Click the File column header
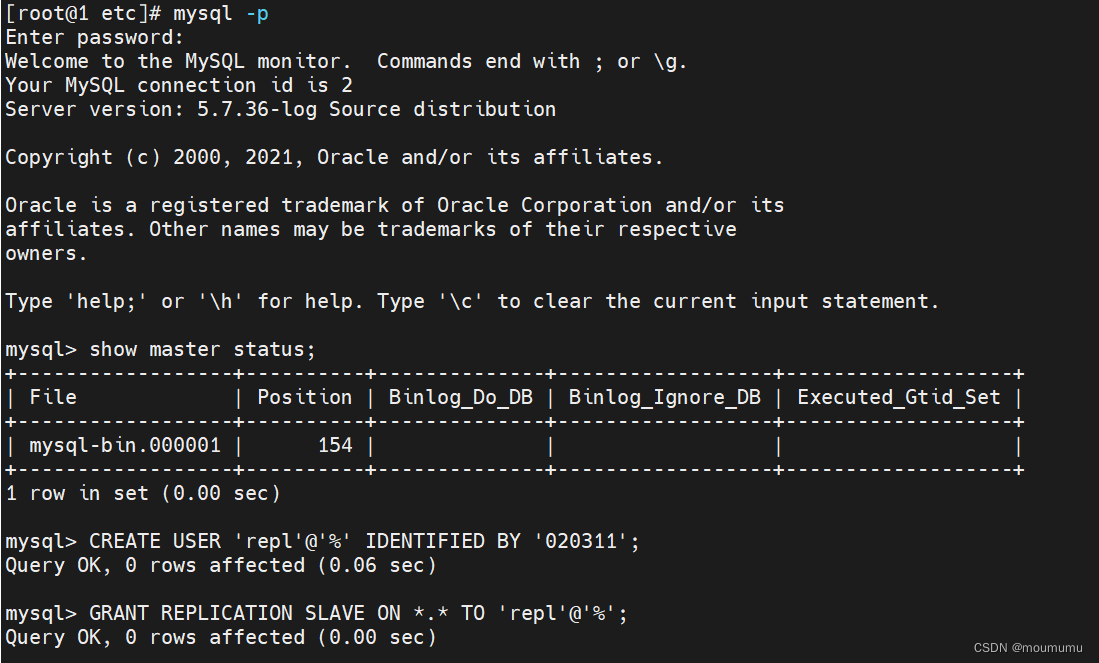The image size is (1099, 663). [53, 397]
